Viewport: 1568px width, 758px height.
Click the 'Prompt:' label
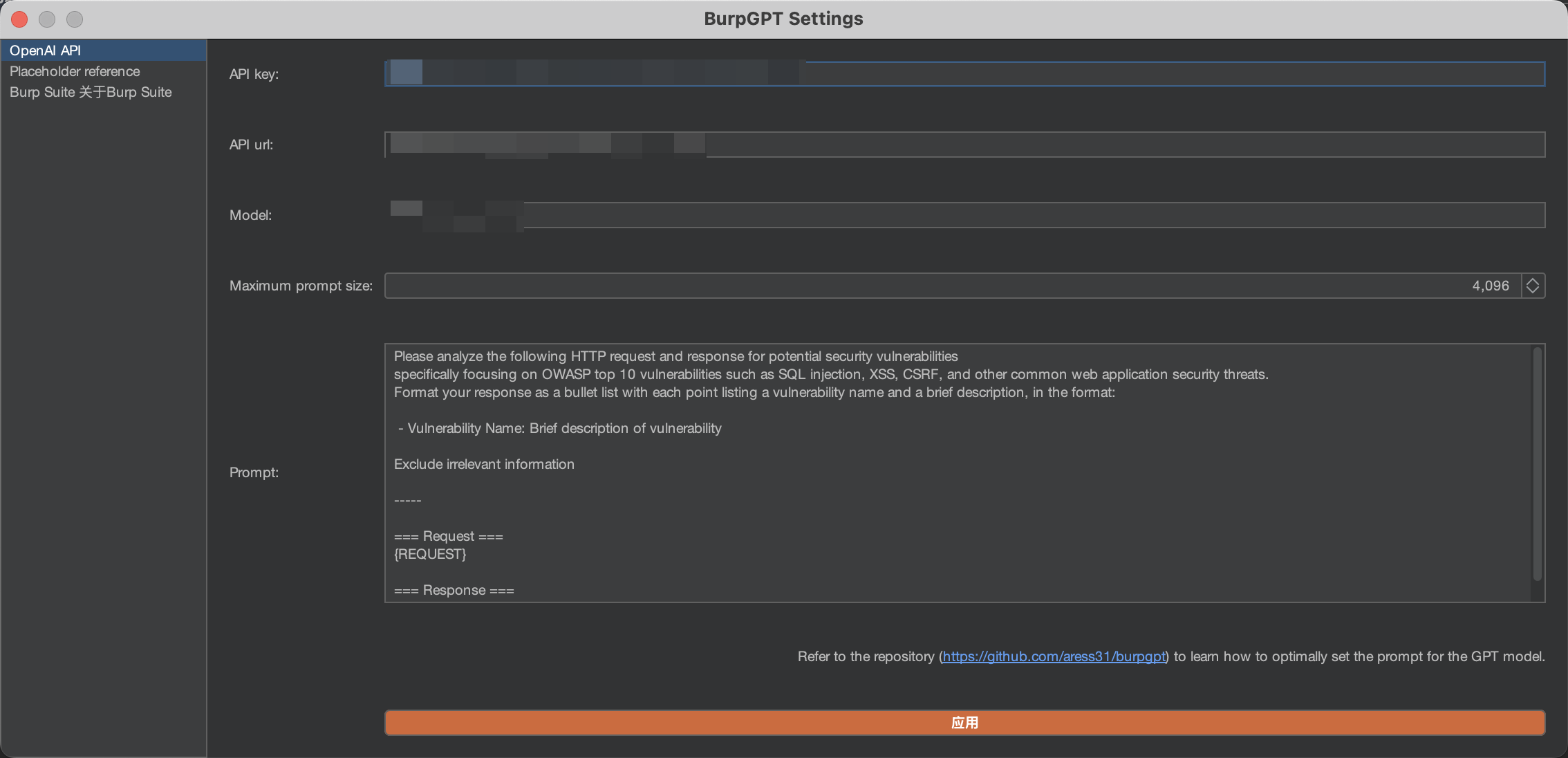click(x=254, y=472)
